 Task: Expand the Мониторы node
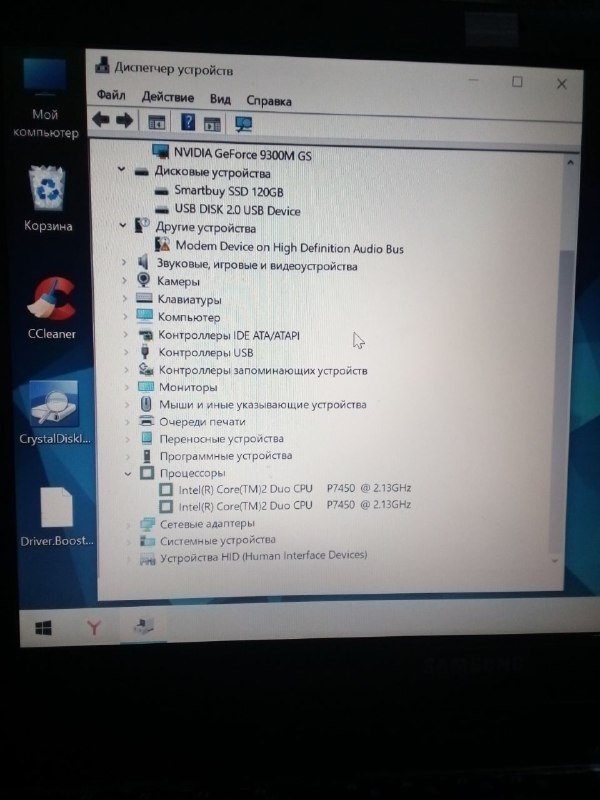[127, 387]
